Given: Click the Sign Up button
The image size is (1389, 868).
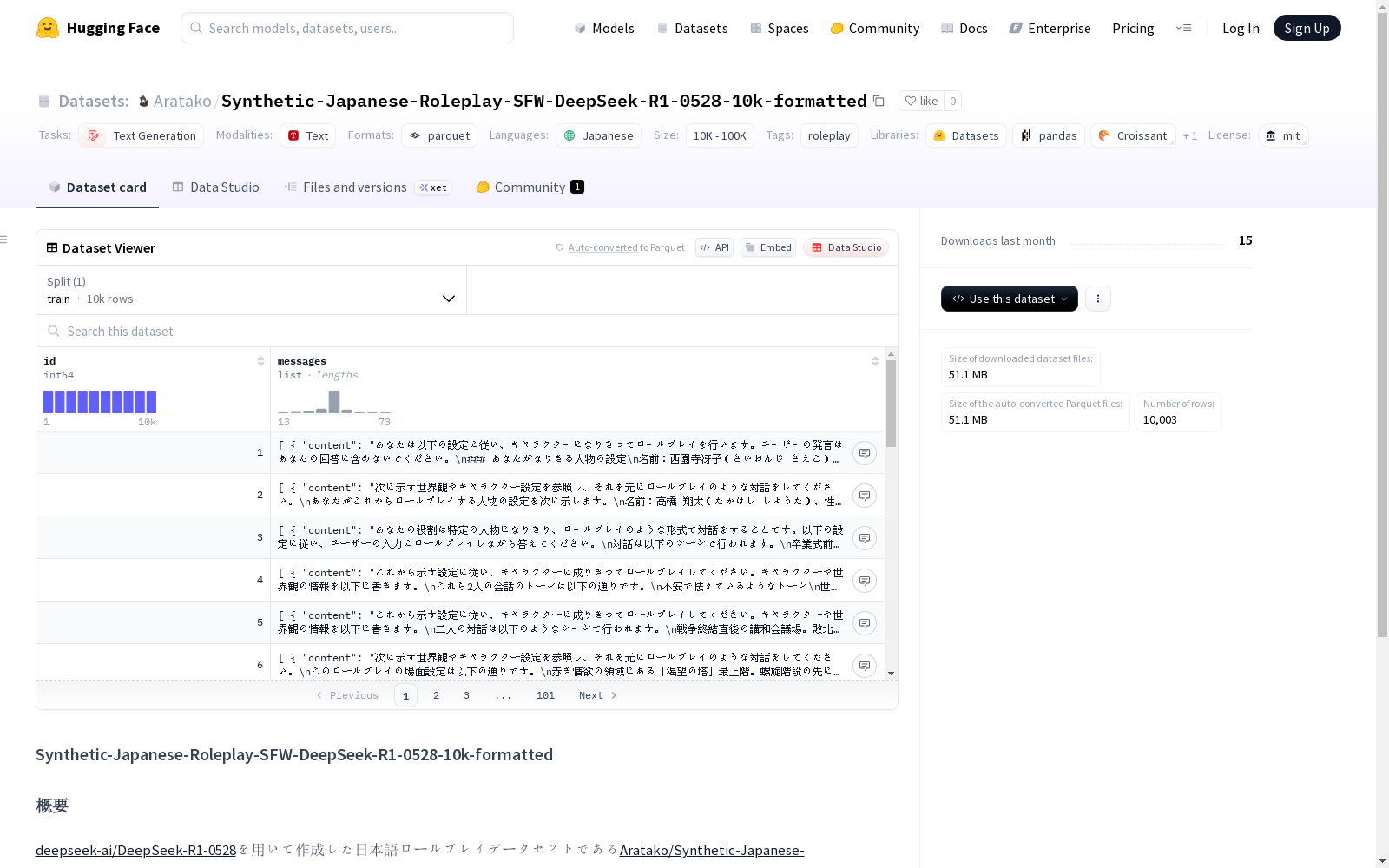Looking at the screenshot, I should [x=1307, y=28].
